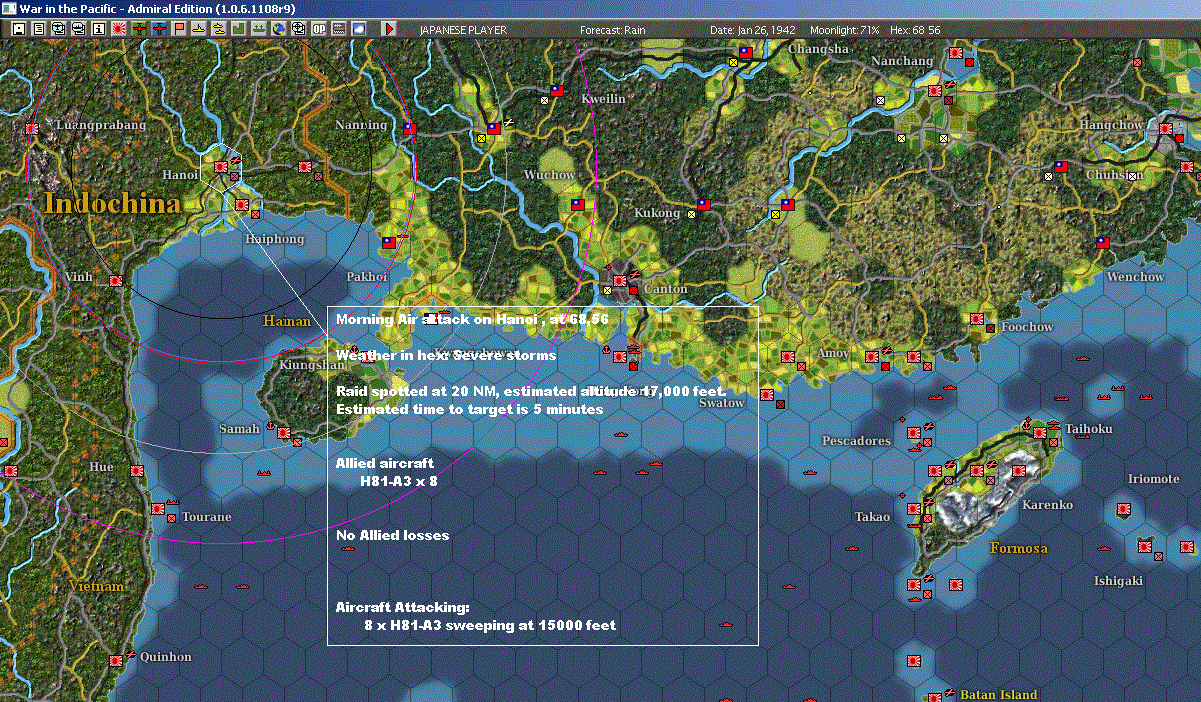This screenshot has height=702, width=1201.
Task: Click the Chinese flag near Wuchow
Action: tap(576, 204)
